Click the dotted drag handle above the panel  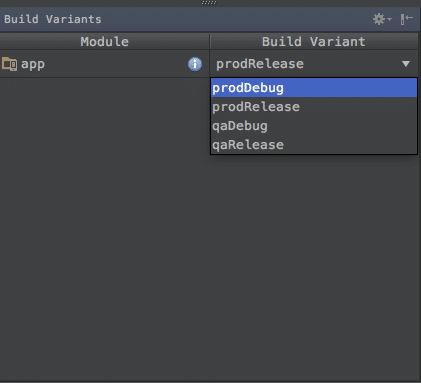pos(209,3)
